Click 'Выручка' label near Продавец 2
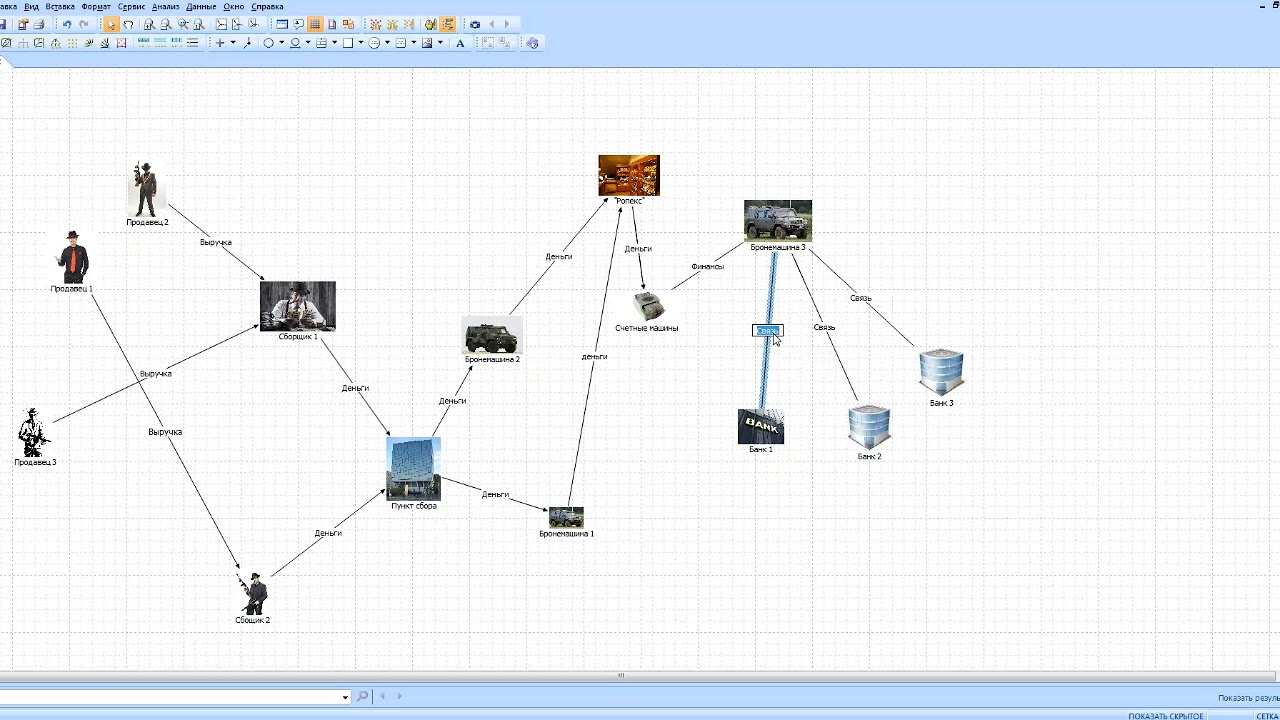Viewport: 1280px width, 720px height. click(215, 242)
